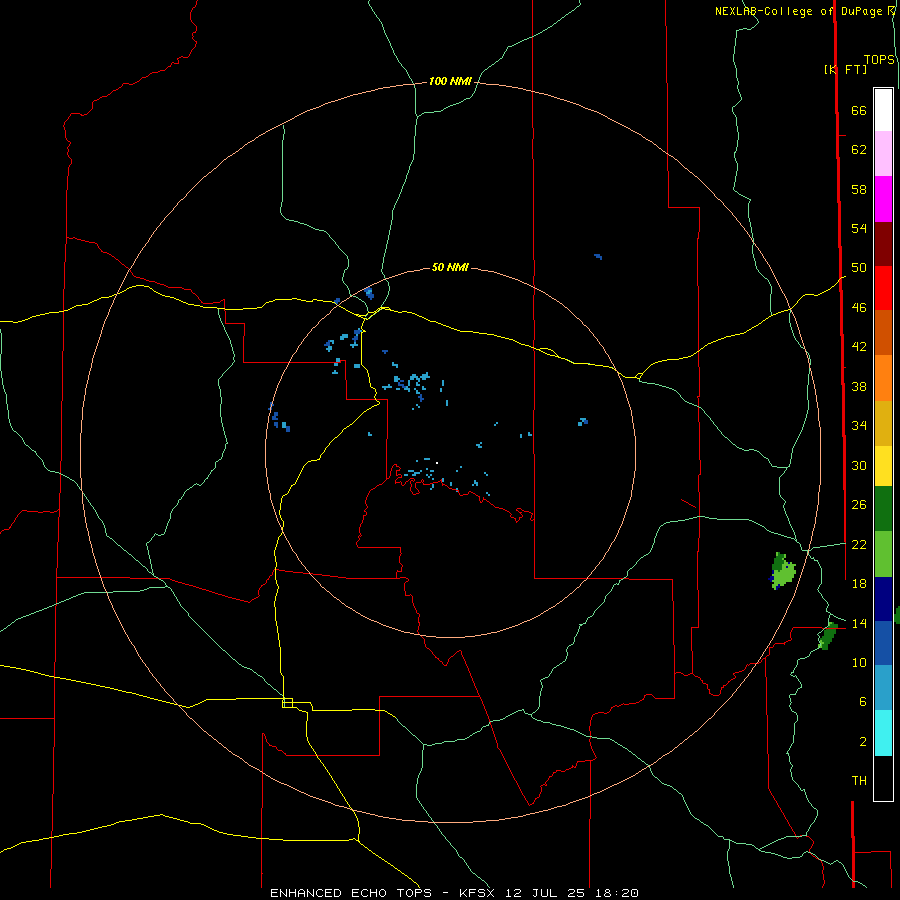Select the bright red legend swatch

point(883,288)
